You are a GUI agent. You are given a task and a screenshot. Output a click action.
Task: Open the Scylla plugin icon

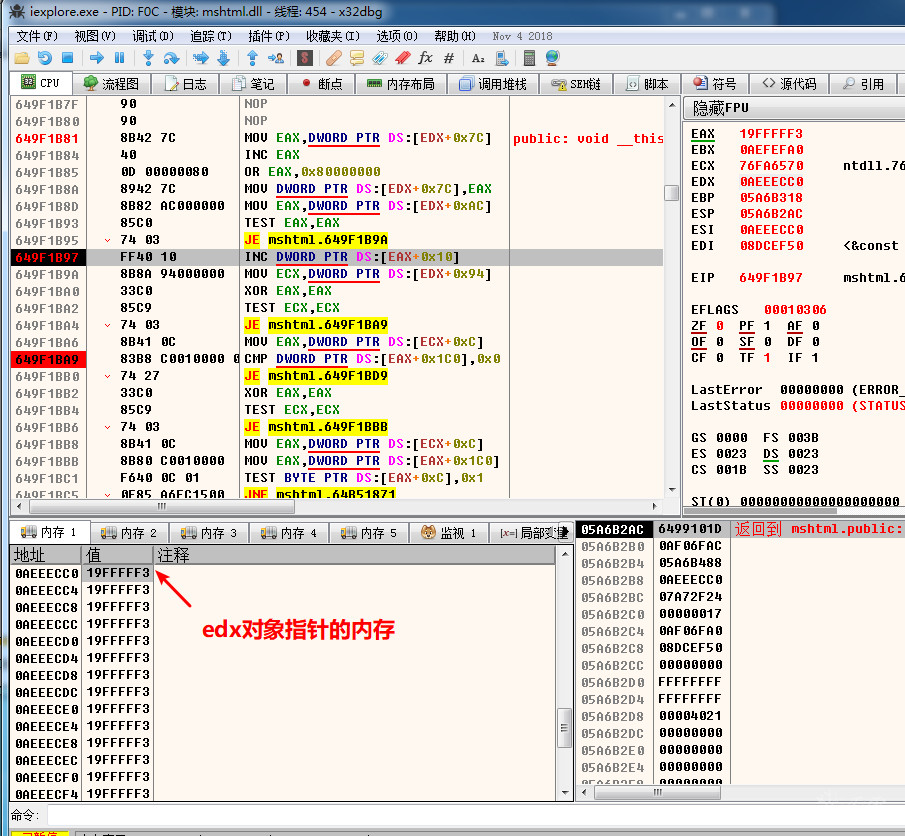(x=305, y=58)
